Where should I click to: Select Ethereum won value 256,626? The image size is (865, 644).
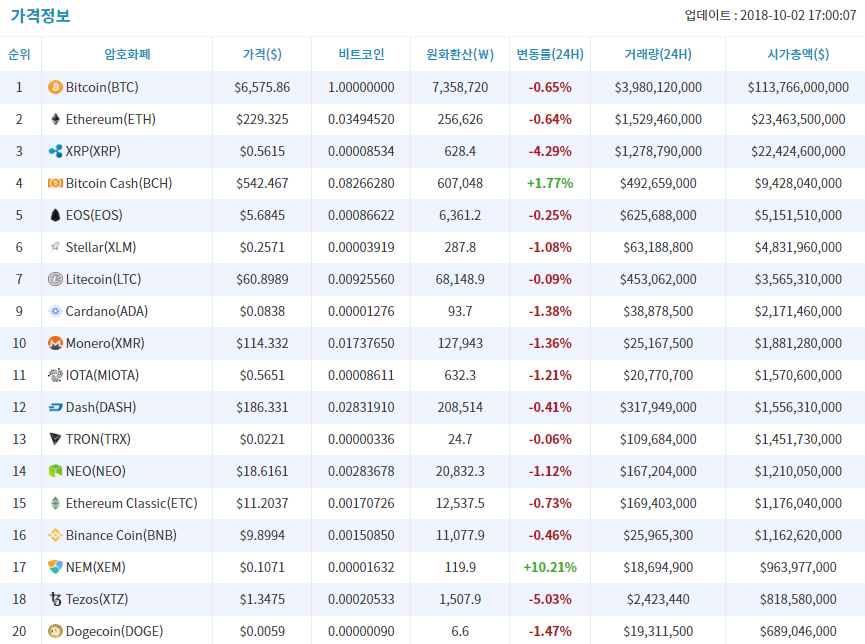tap(460, 119)
